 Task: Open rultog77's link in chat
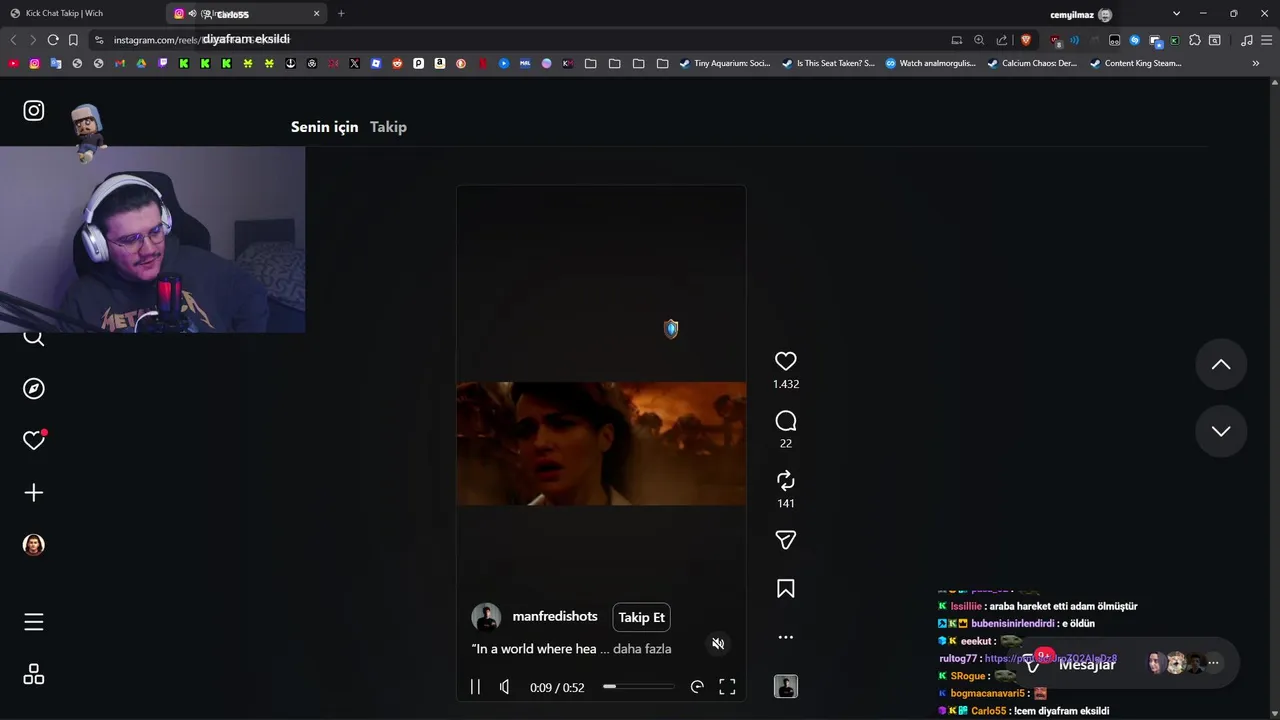pos(1050,659)
